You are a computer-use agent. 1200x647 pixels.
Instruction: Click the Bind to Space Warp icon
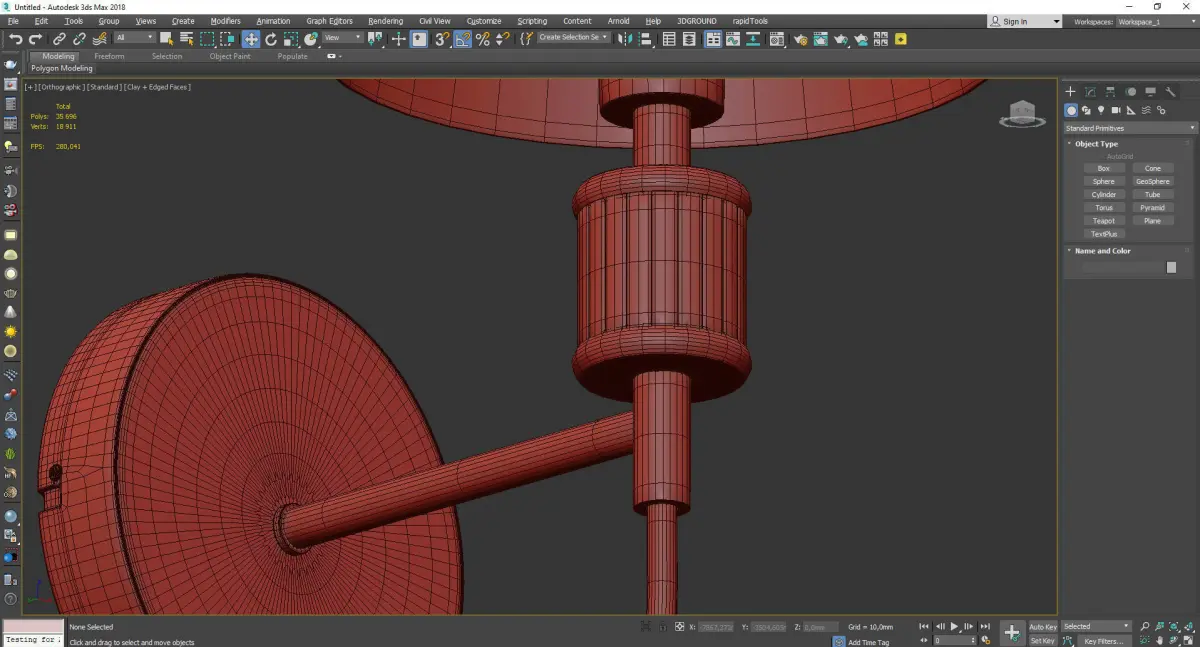pos(100,39)
